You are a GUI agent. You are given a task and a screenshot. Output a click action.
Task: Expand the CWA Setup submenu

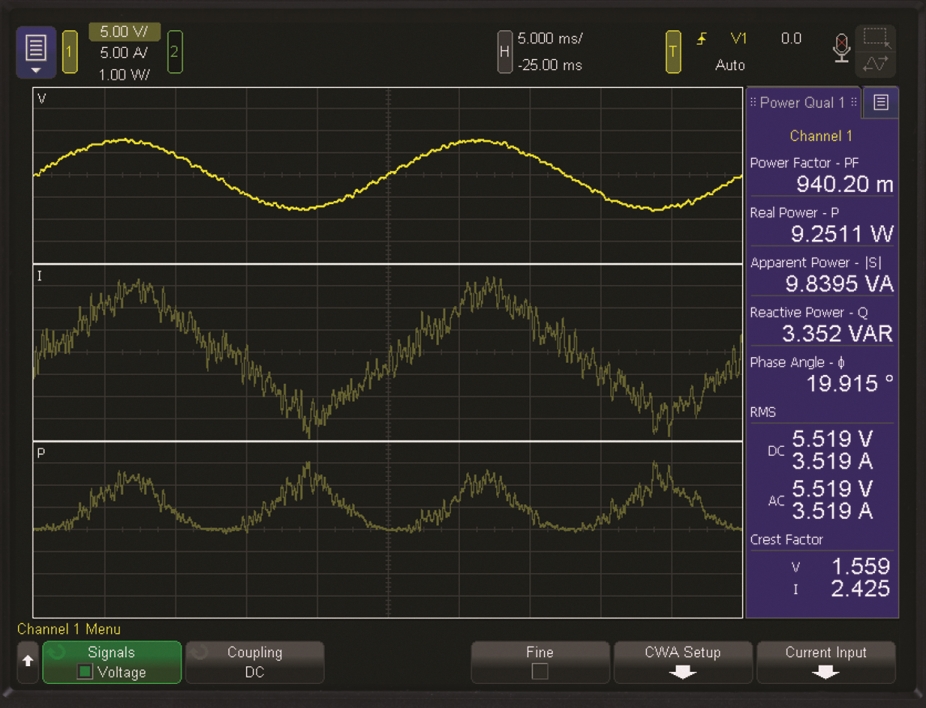click(x=683, y=662)
